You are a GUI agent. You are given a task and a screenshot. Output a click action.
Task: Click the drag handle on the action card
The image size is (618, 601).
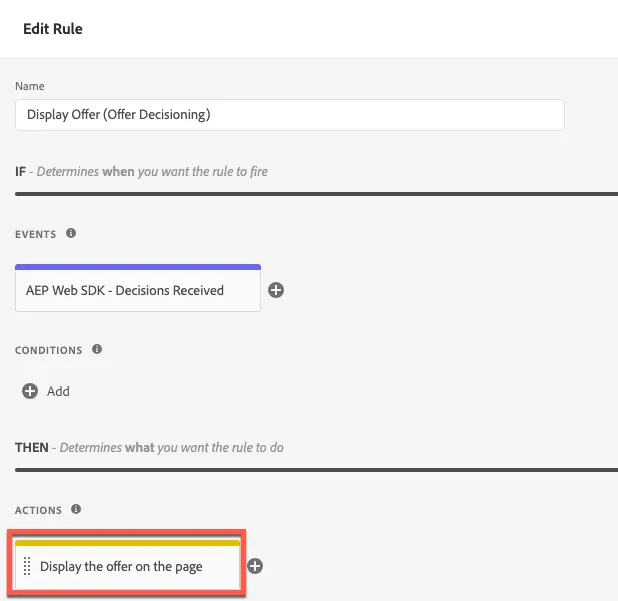click(27, 566)
